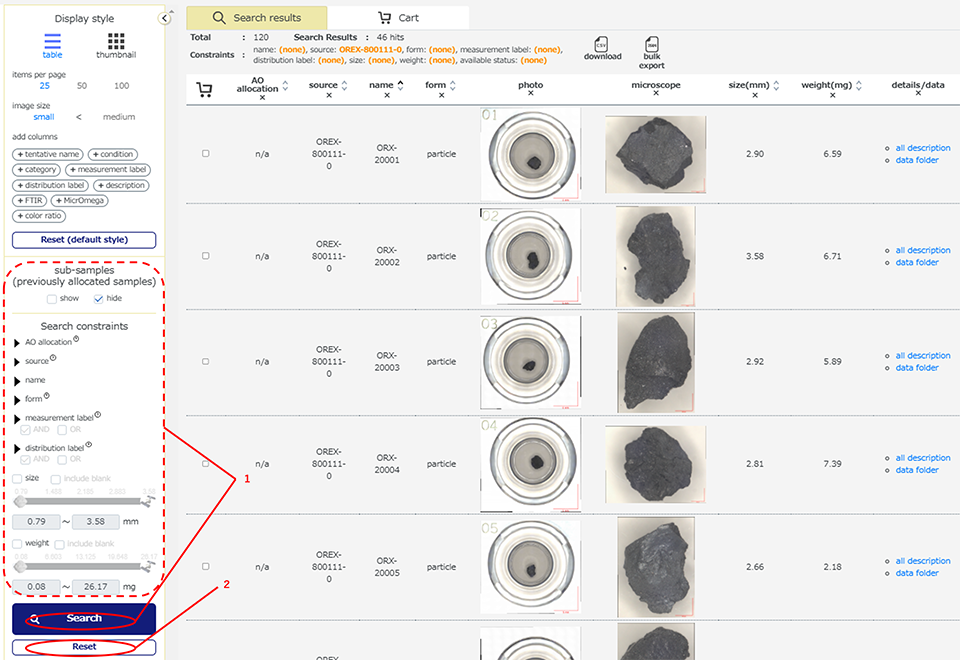Switch to the Search results tab
The width and height of the screenshot is (960, 660).
(257, 18)
